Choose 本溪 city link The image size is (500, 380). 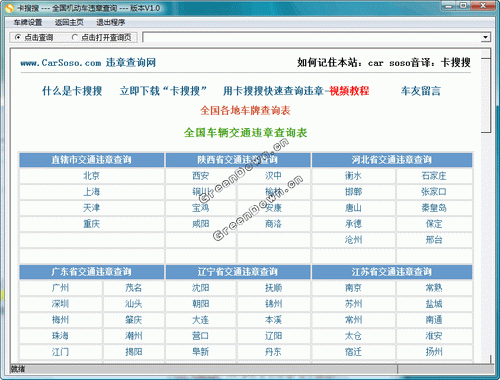pyautogui.click(x=273, y=320)
